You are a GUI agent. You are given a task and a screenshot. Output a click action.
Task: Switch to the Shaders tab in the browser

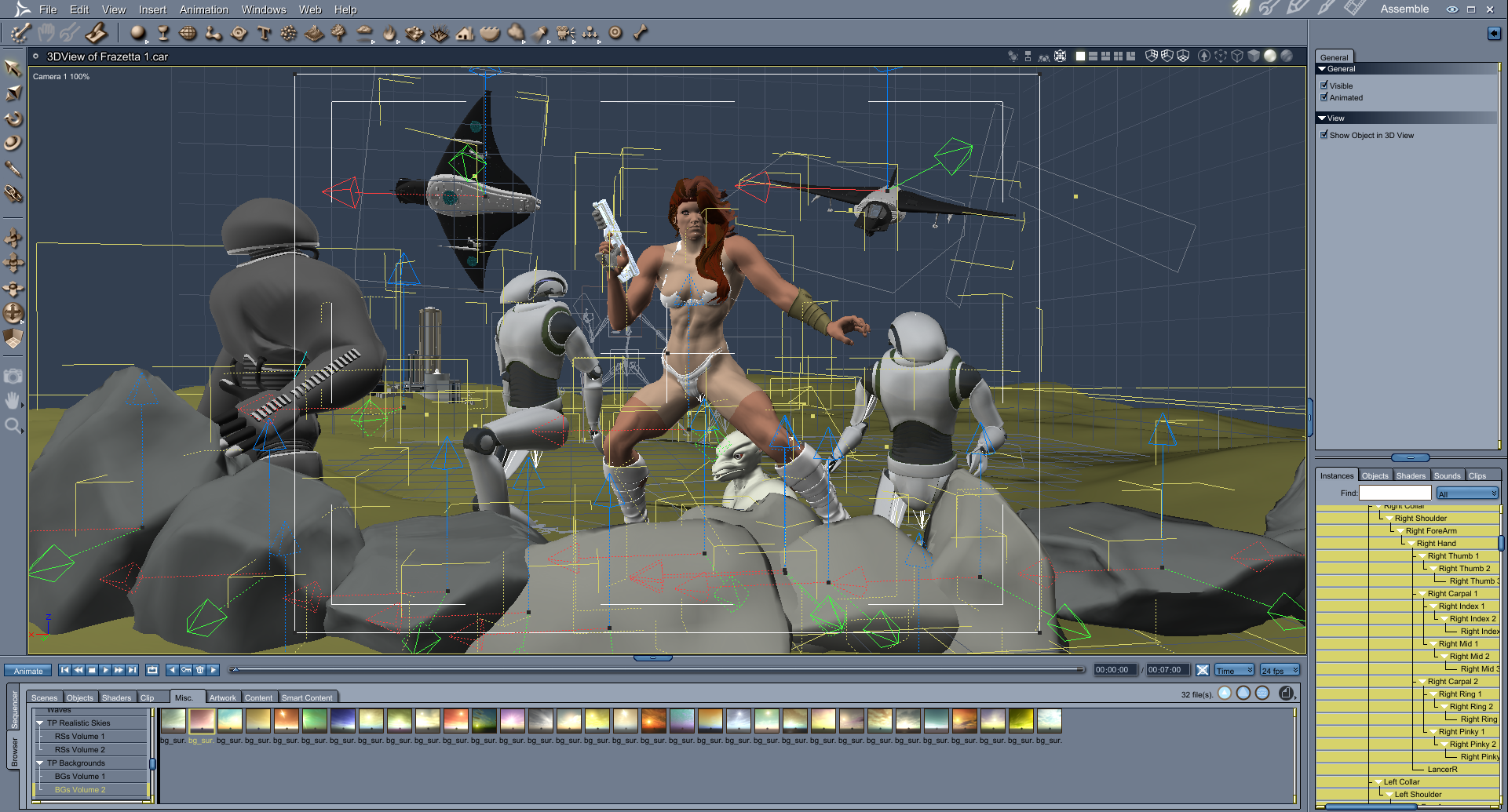point(116,697)
